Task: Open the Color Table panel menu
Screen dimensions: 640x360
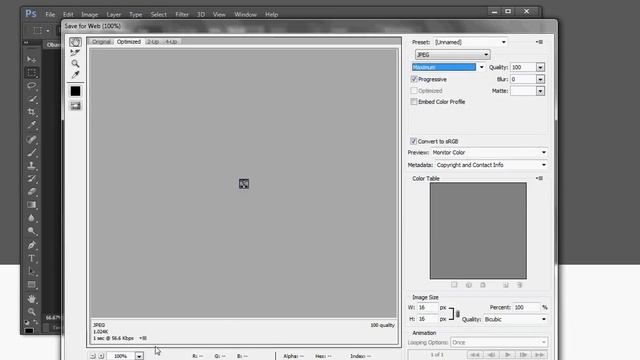Action: click(540, 178)
